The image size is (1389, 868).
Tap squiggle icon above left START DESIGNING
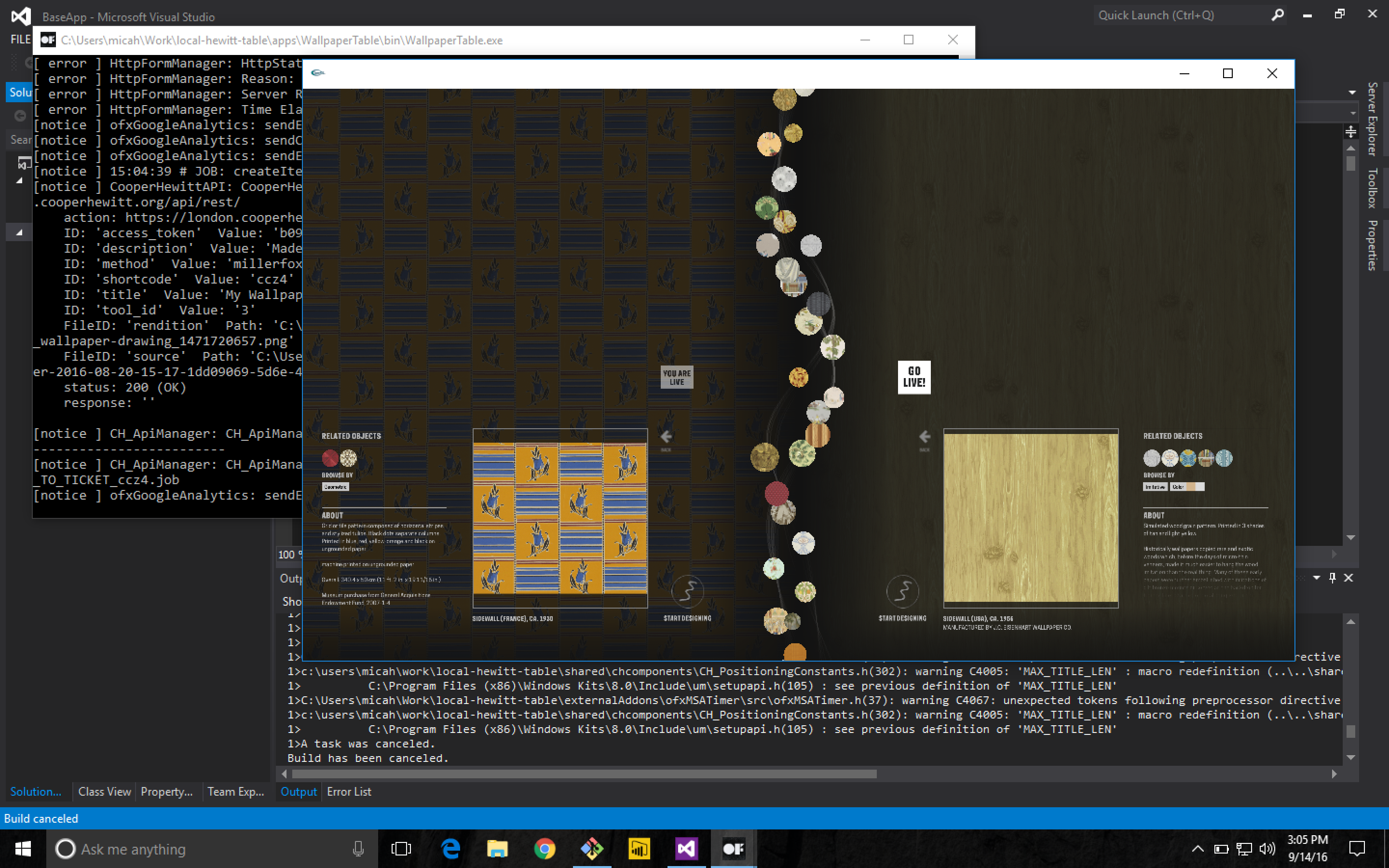687,591
